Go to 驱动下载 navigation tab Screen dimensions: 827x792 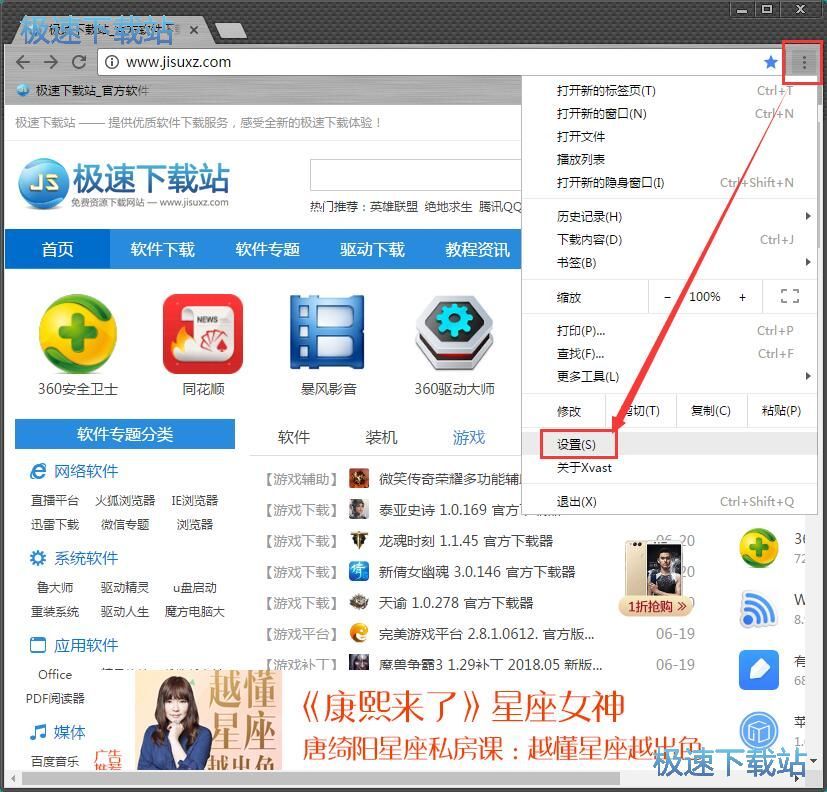click(x=372, y=249)
